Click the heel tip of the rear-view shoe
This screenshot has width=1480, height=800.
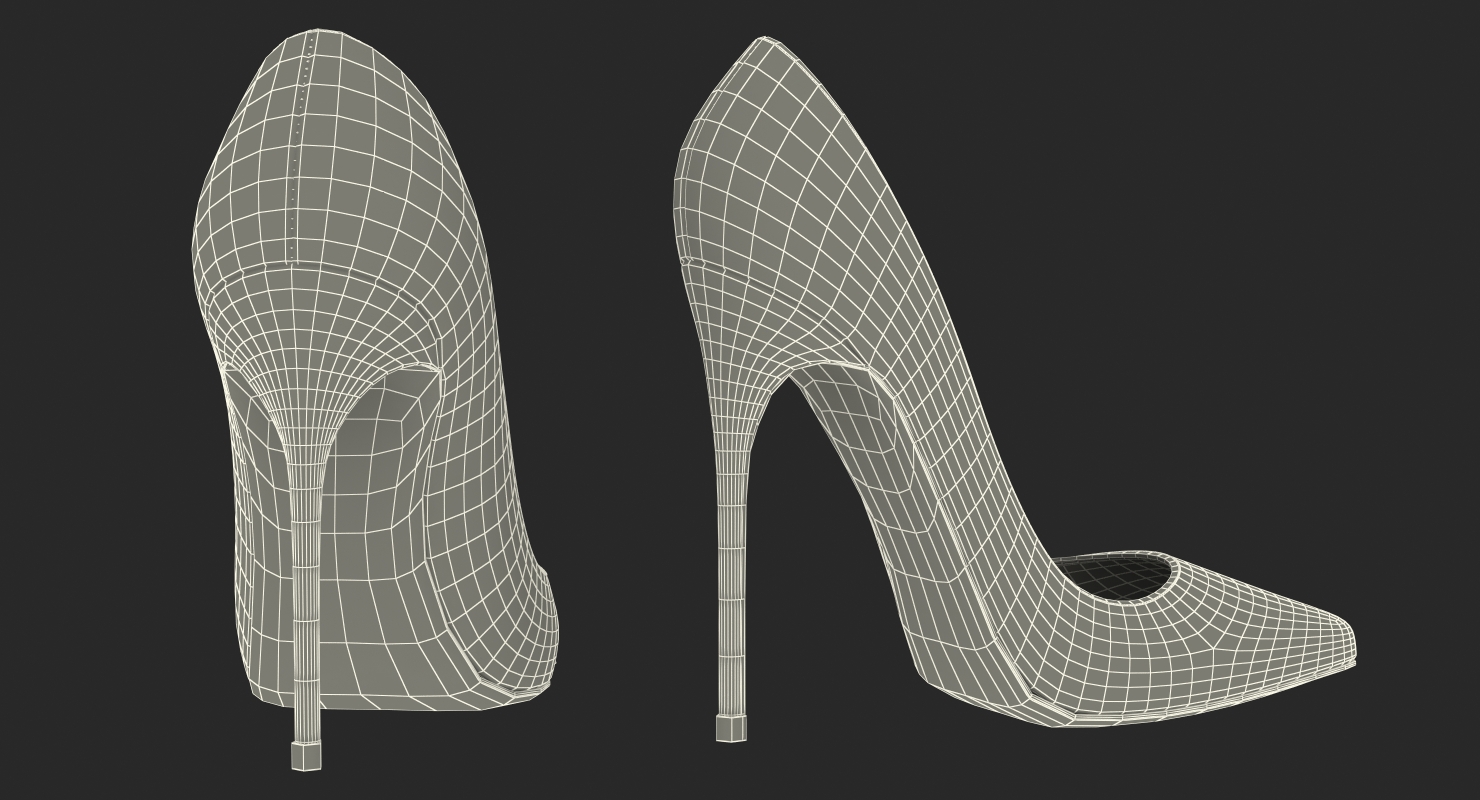306,756
